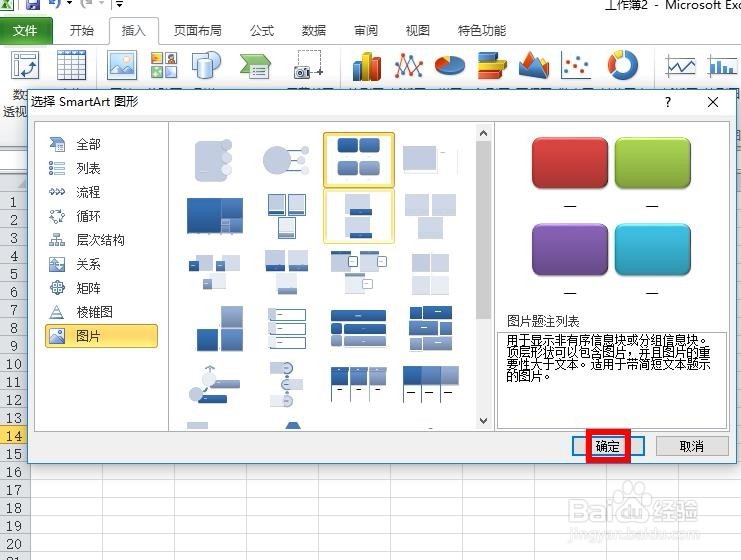This screenshot has height=560, width=741.
Task: Select the three horizontal blue bars layout
Action: click(359, 328)
